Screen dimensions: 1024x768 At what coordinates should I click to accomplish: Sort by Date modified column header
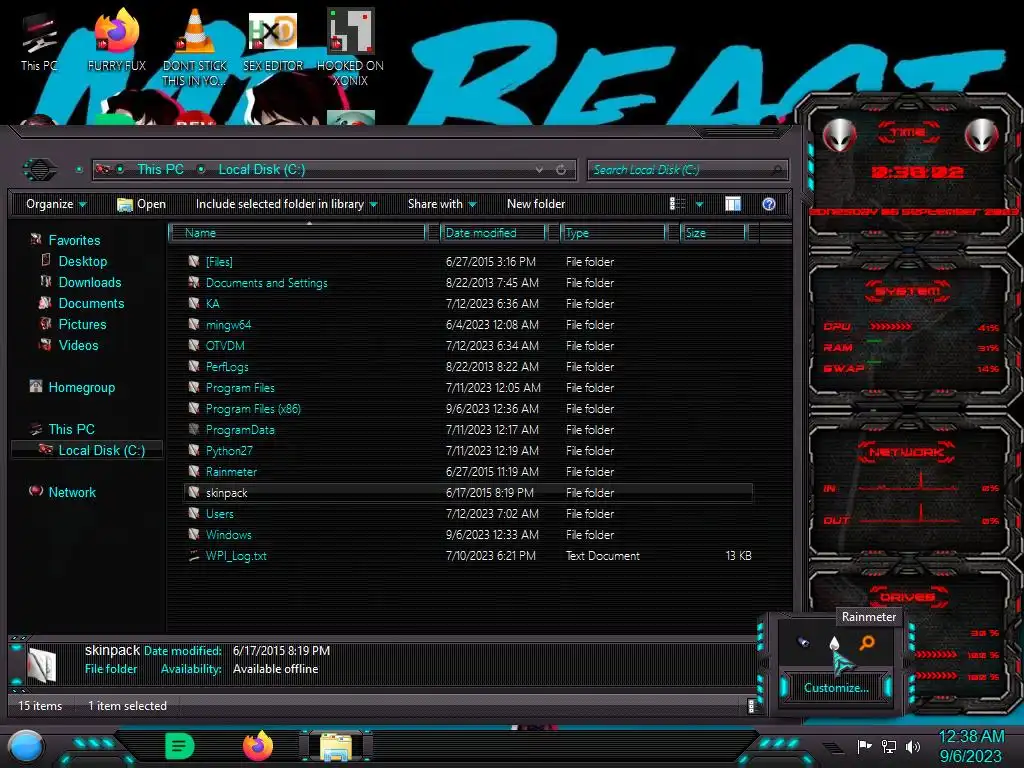[x=493, y=232]
